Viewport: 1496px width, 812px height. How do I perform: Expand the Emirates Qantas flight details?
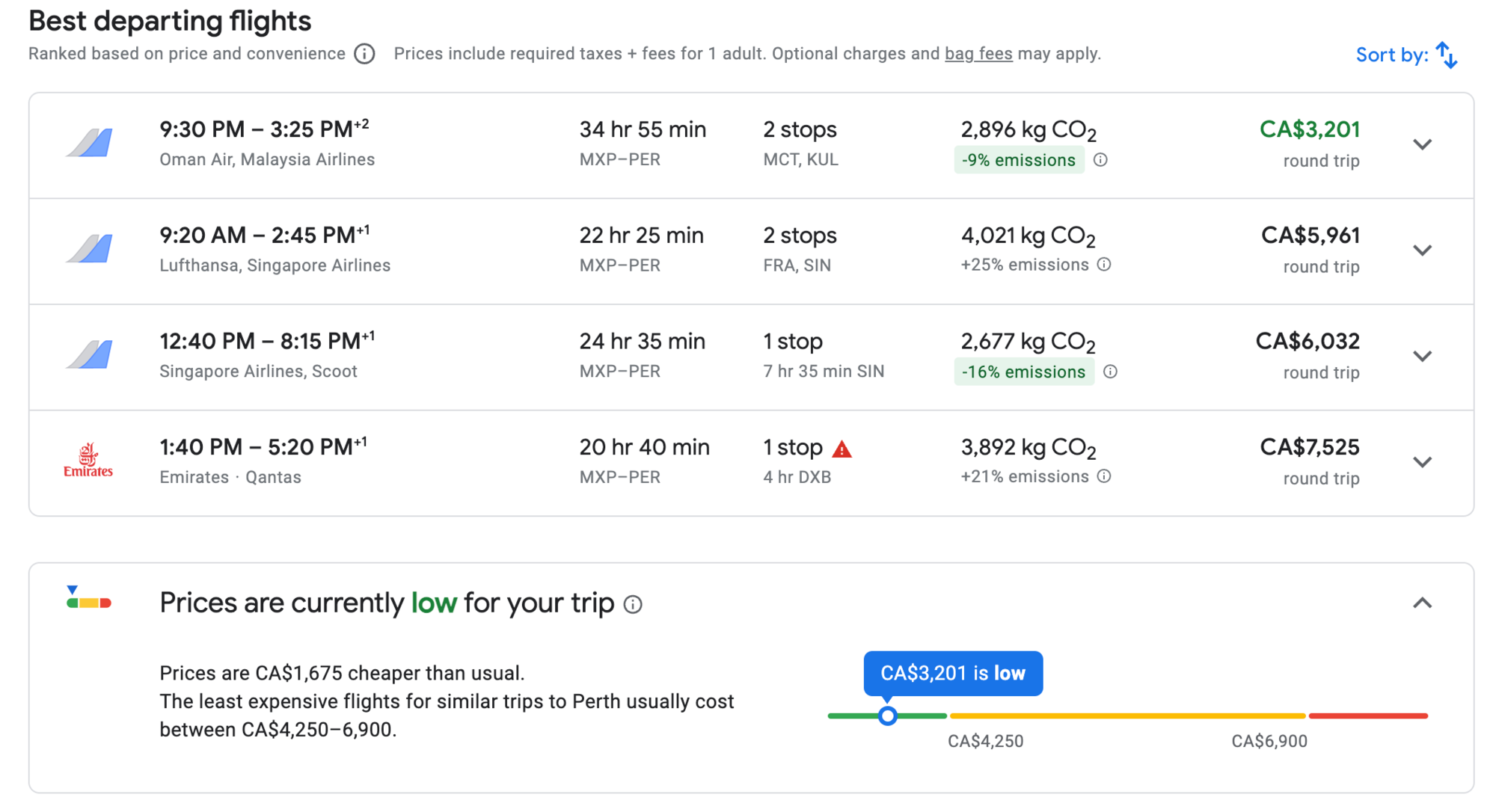pos(1422,462)
